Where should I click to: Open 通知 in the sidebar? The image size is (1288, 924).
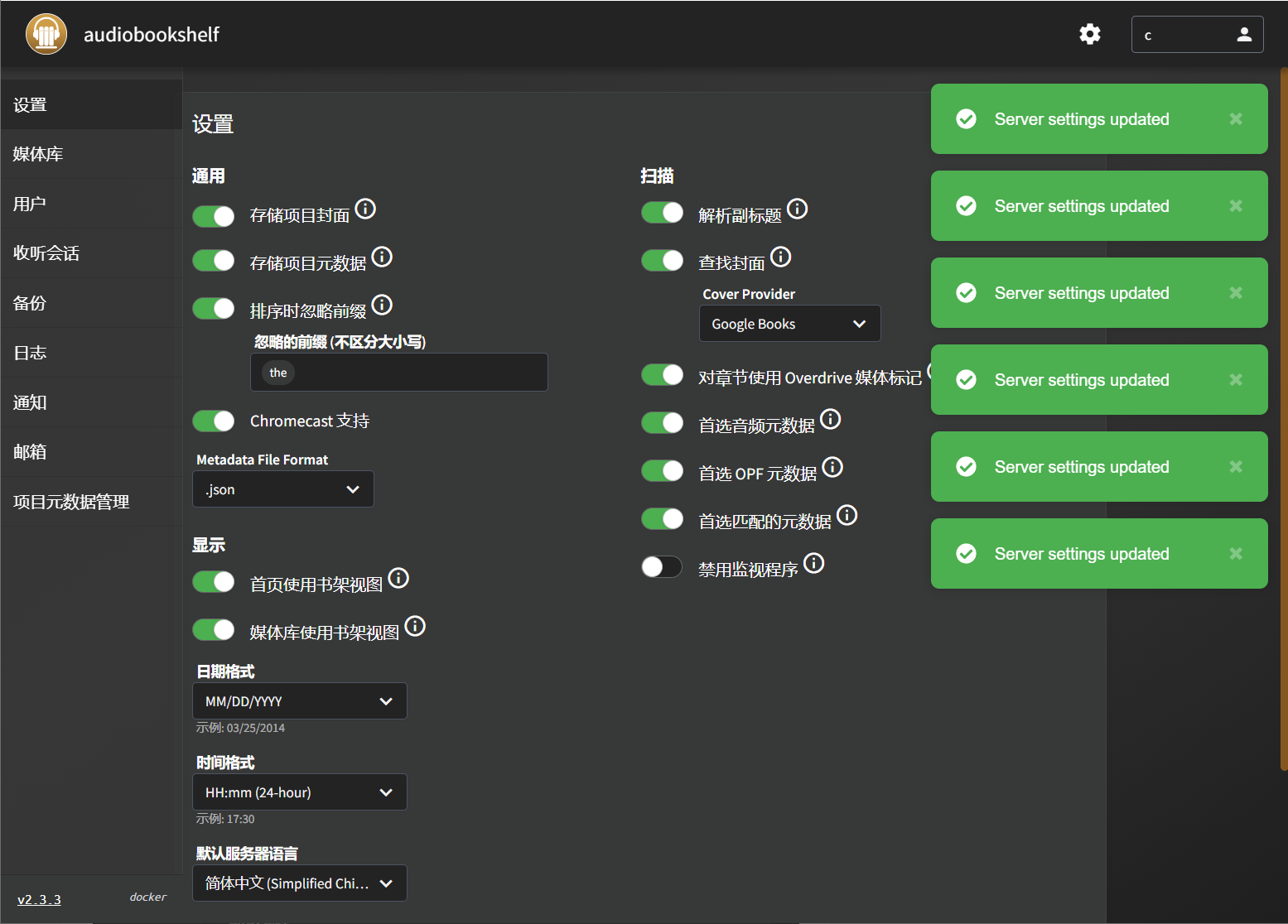coord(91,402)
